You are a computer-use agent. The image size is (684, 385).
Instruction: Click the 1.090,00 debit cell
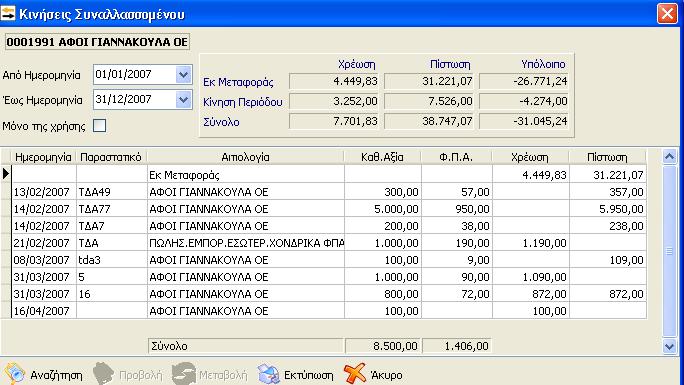(530, 277)
